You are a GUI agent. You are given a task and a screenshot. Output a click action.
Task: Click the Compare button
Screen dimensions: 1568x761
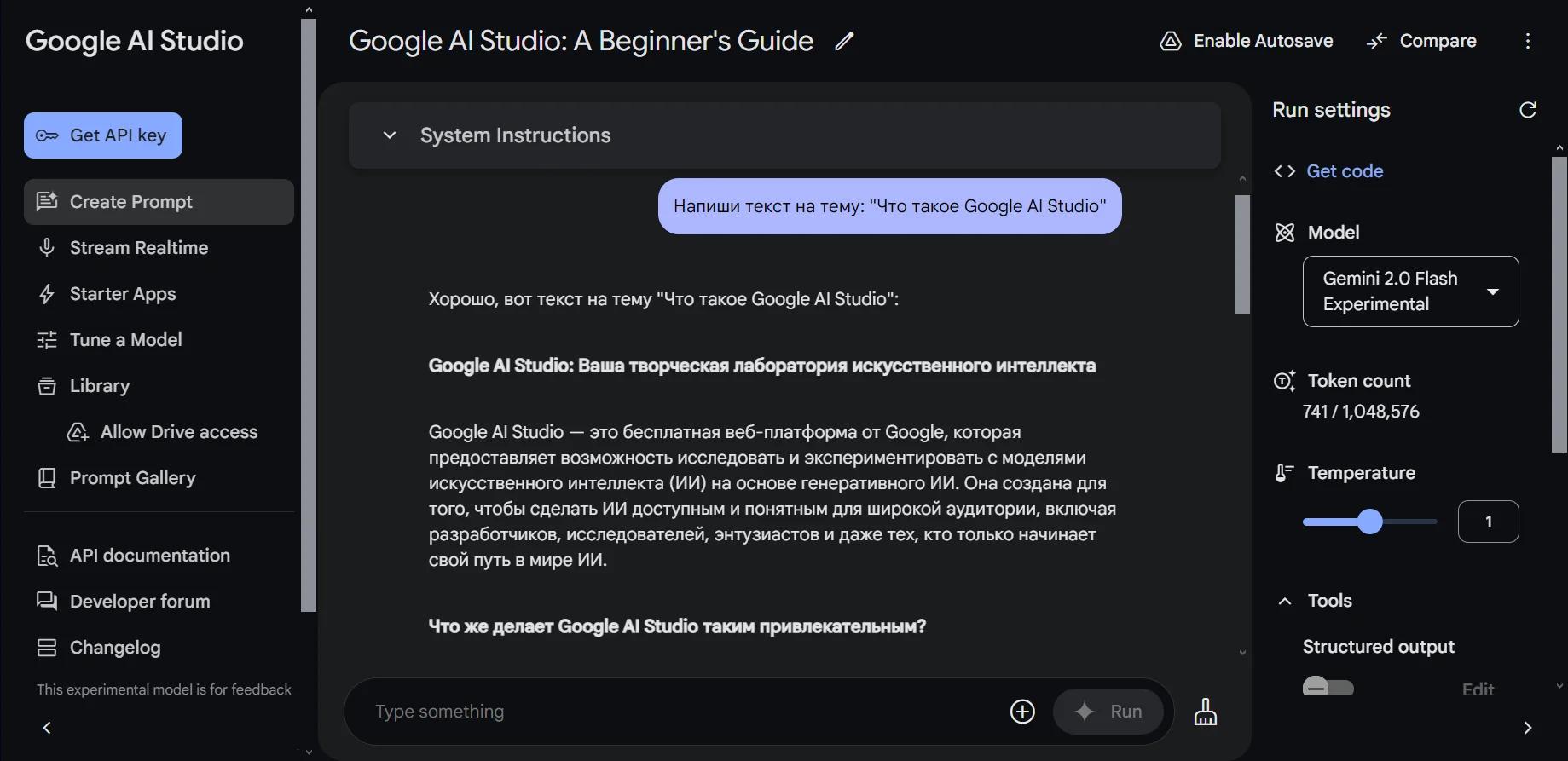[x=1421, y=41]
